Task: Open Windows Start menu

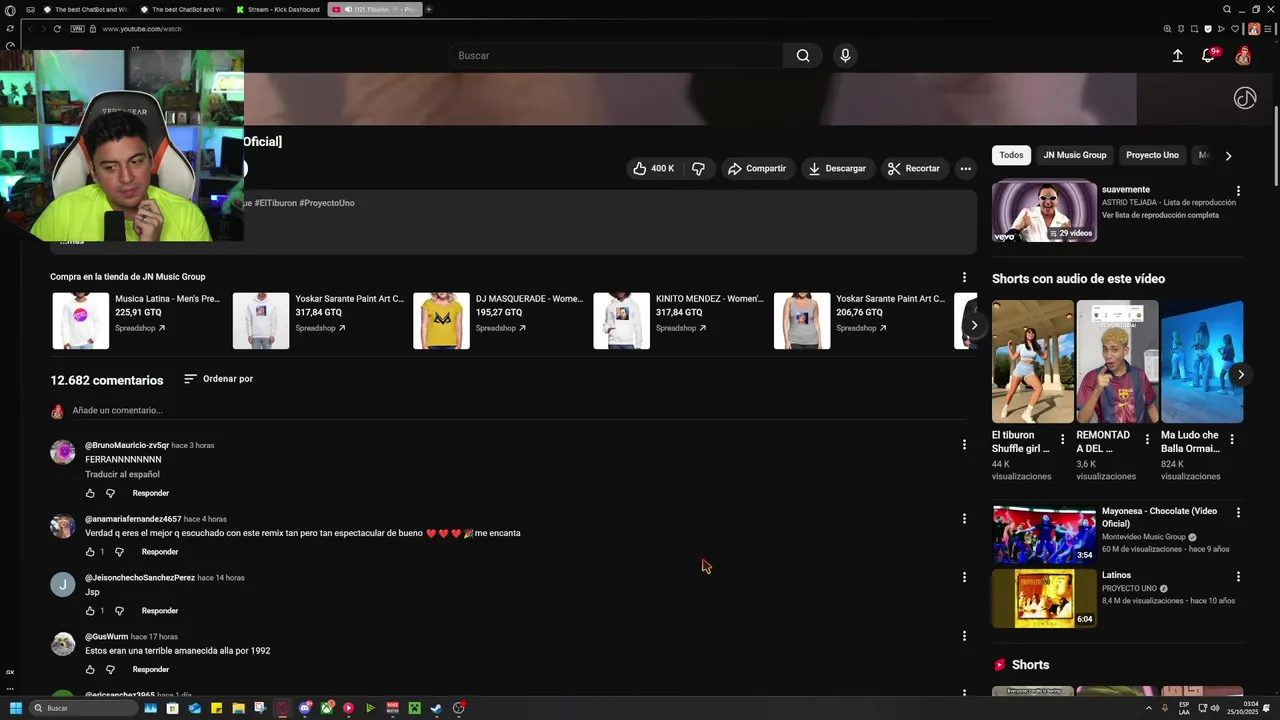Action: point(15,708)
